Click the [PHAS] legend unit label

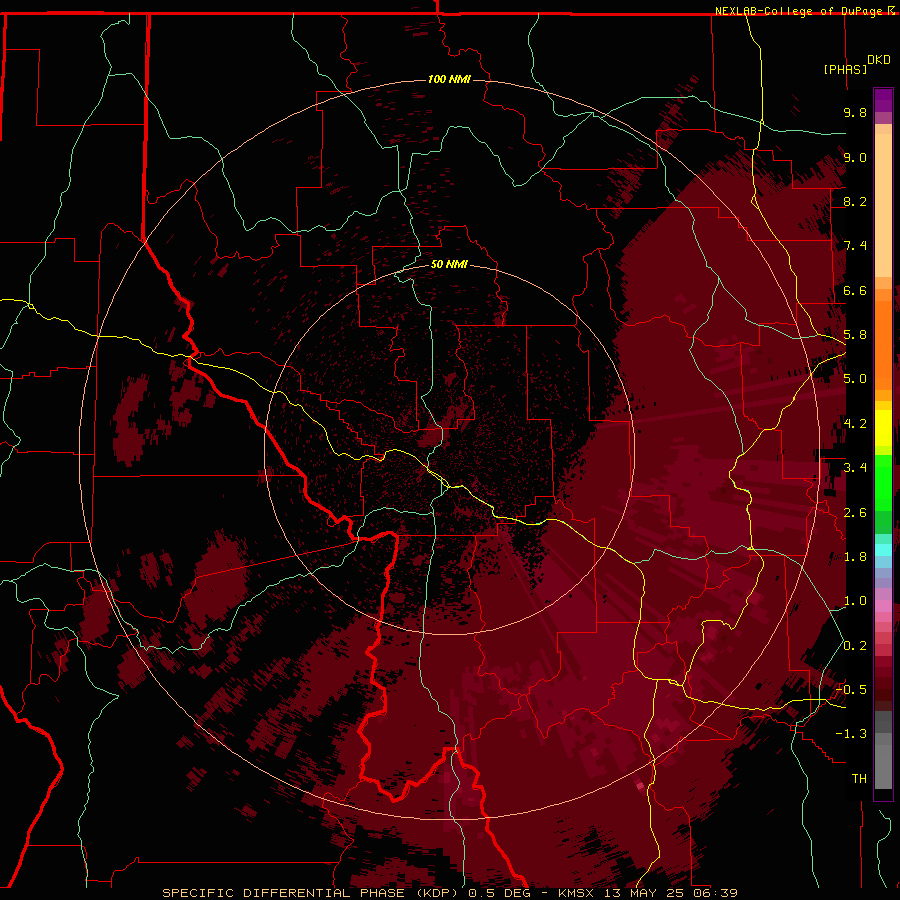[x=845, y=70]
